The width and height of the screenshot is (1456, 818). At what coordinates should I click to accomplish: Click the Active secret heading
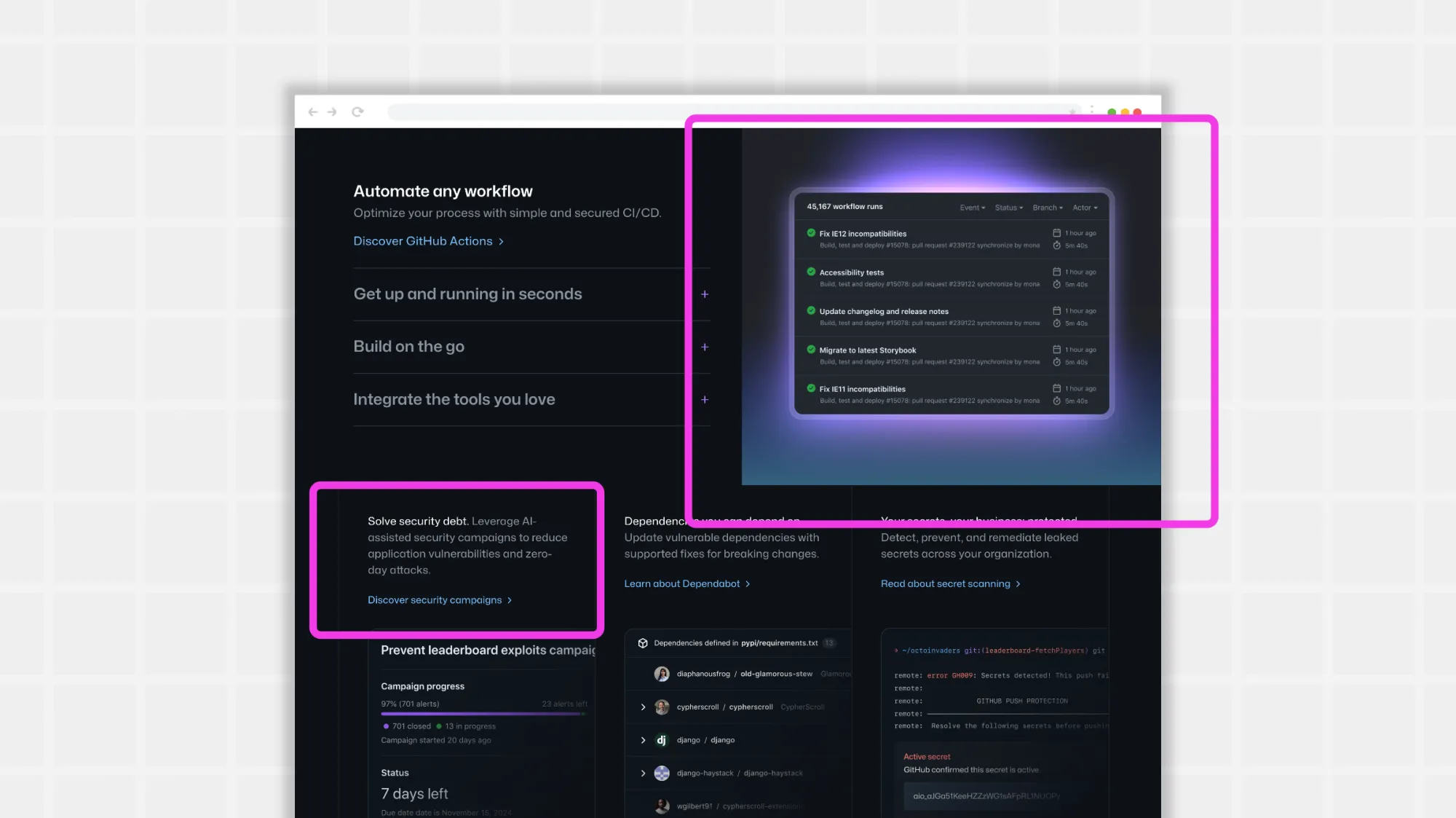click(x=927, y=757)
